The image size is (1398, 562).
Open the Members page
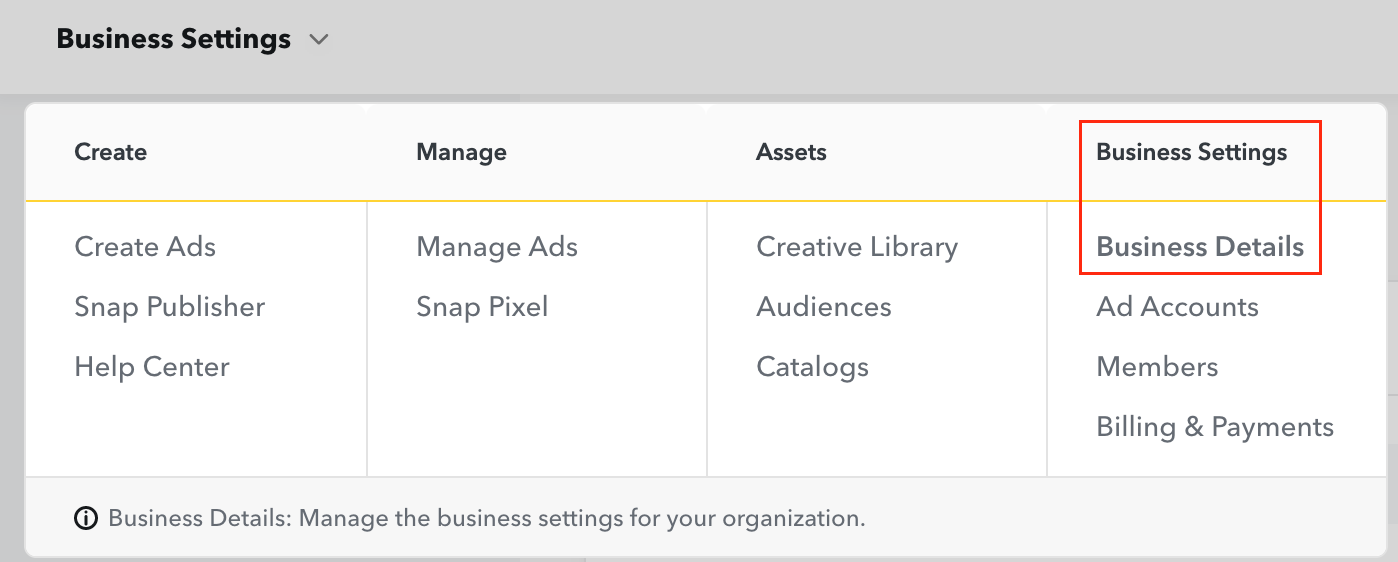pos(1157,367)
